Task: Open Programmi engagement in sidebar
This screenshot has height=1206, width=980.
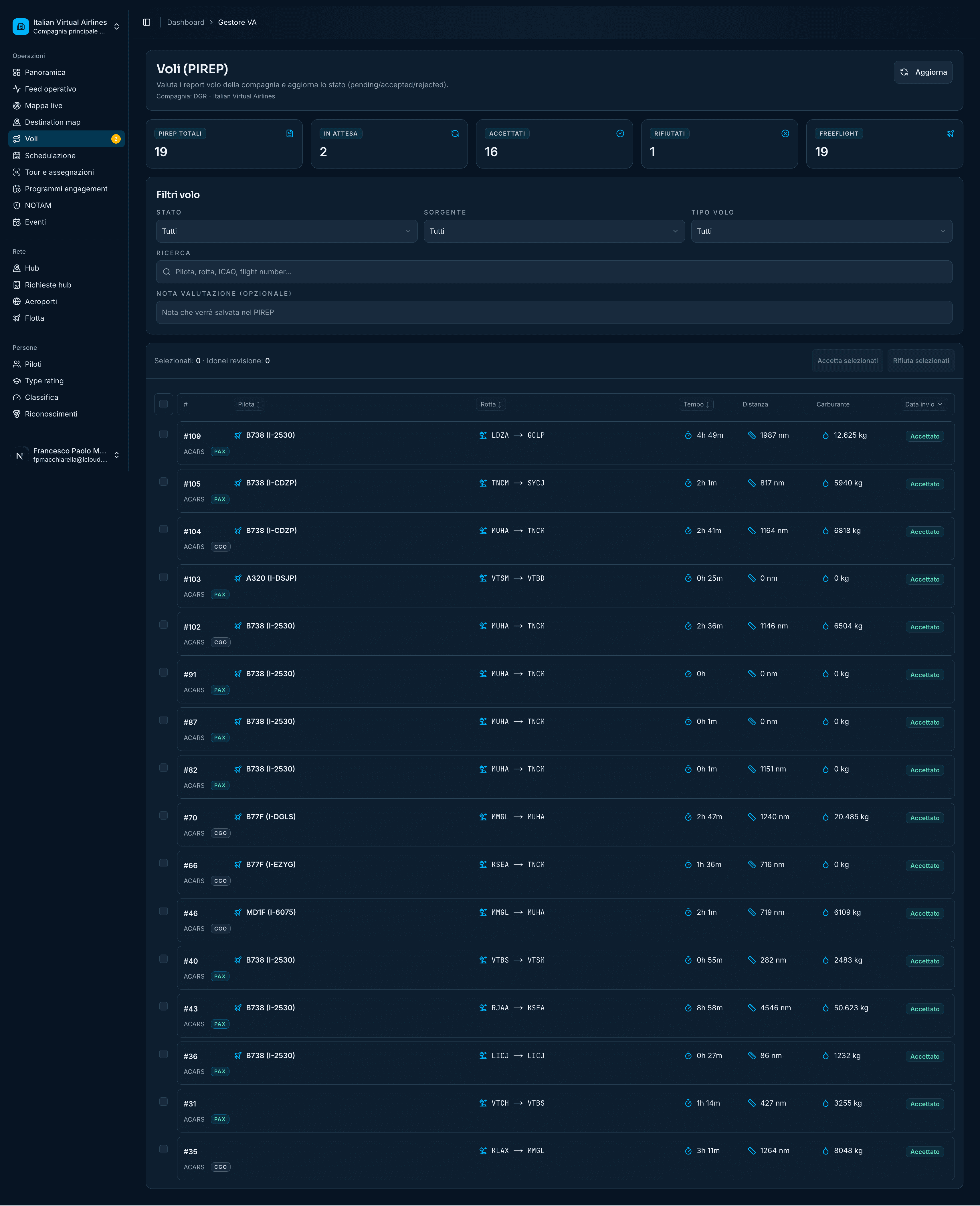Action: click(66, 189)
